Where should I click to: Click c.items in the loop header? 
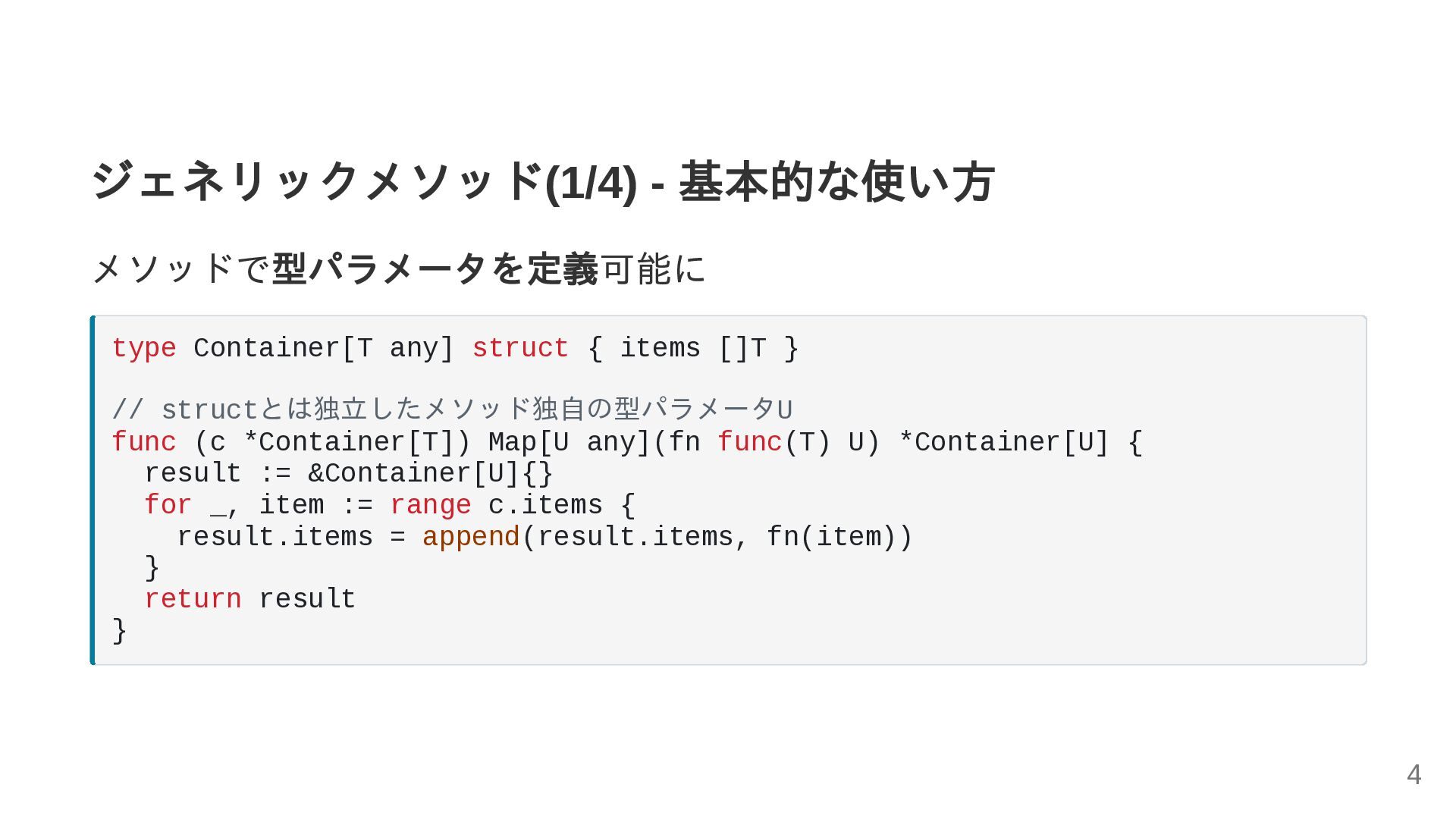tap(545, 505)
